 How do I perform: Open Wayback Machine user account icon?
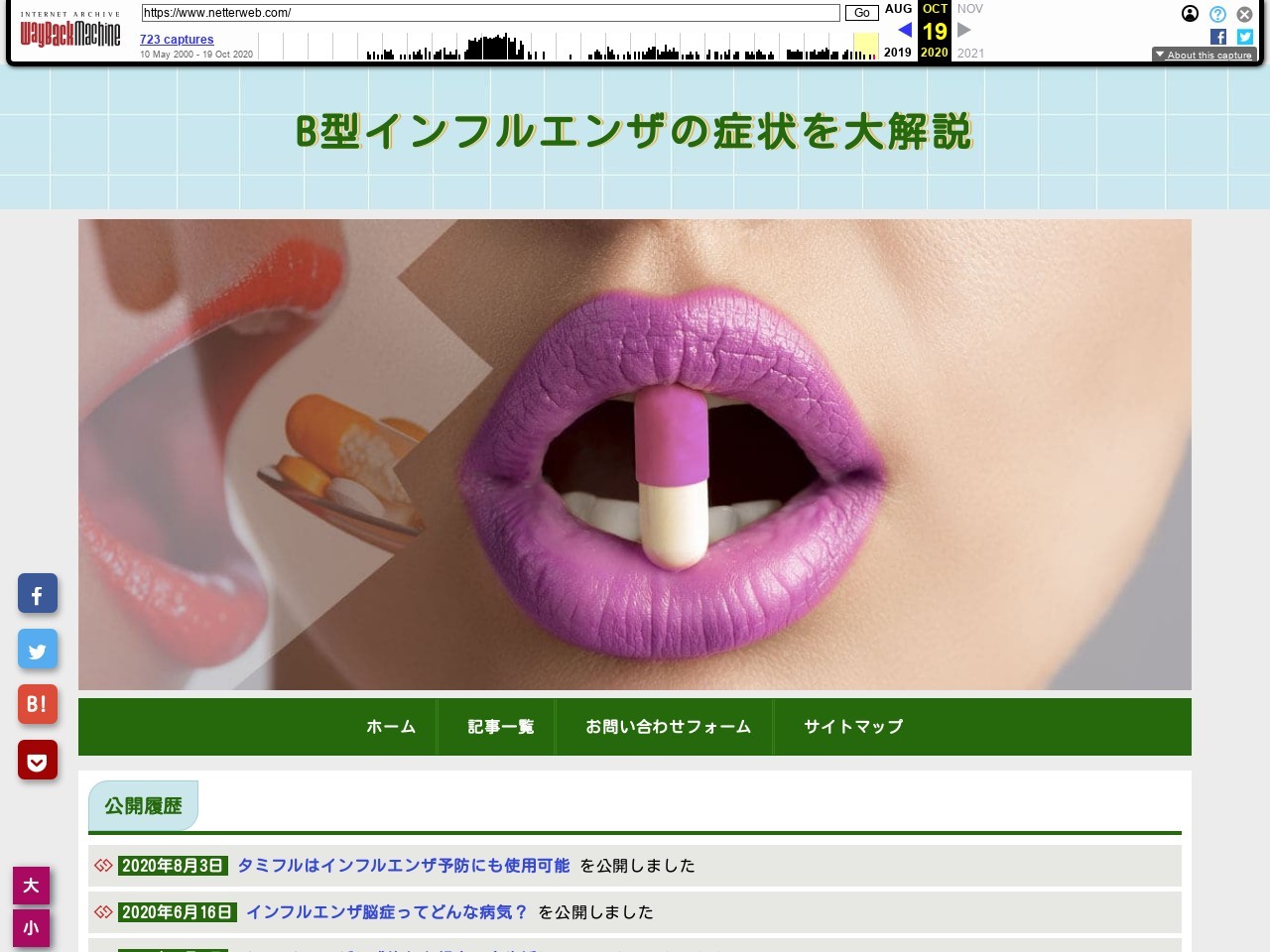(1190, 14)
